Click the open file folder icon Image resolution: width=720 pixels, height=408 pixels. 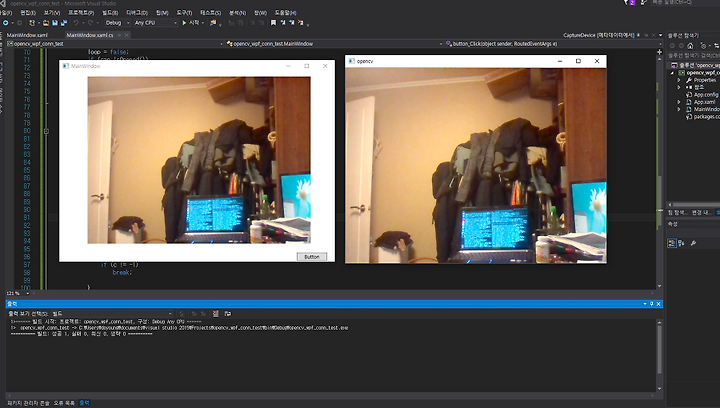46,22
